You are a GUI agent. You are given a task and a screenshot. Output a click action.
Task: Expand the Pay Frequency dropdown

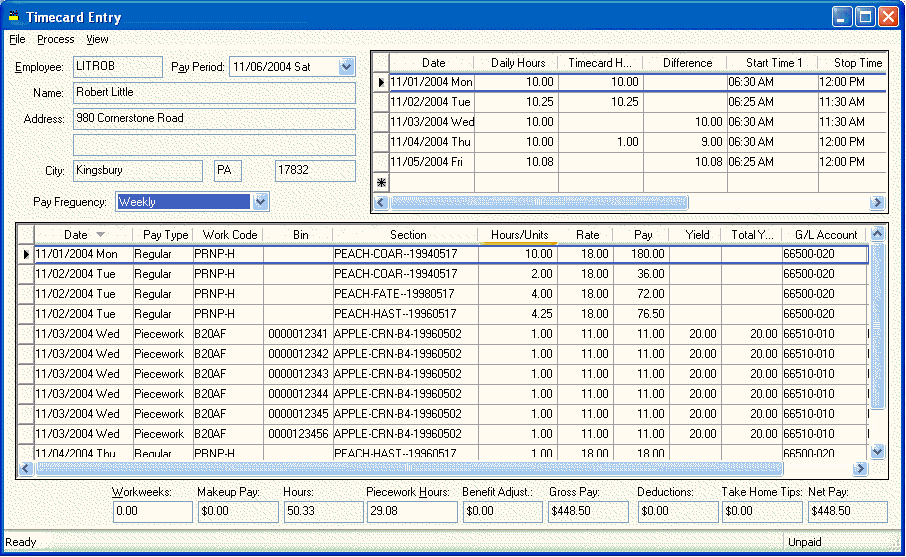[260, 202]
